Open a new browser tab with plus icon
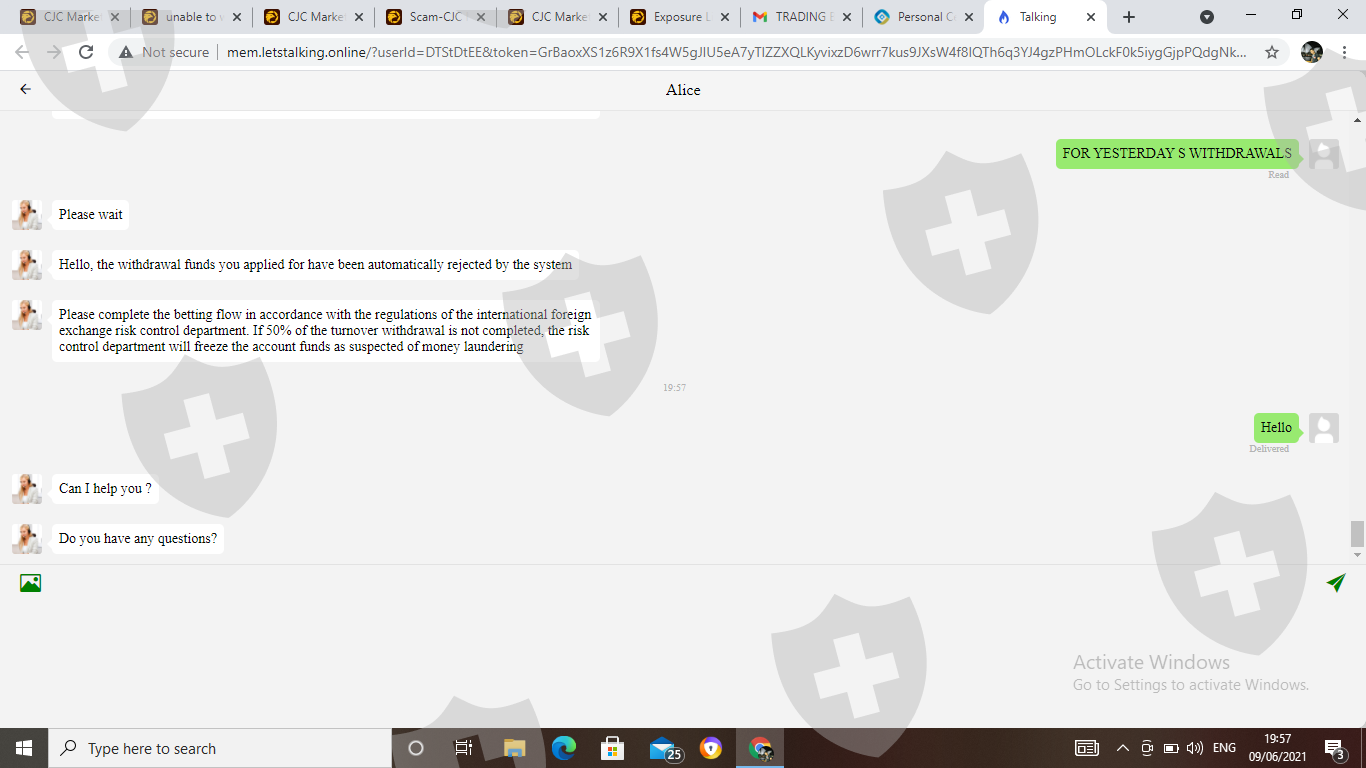This screenshot has width=1366, height=768. (1129, 17)
